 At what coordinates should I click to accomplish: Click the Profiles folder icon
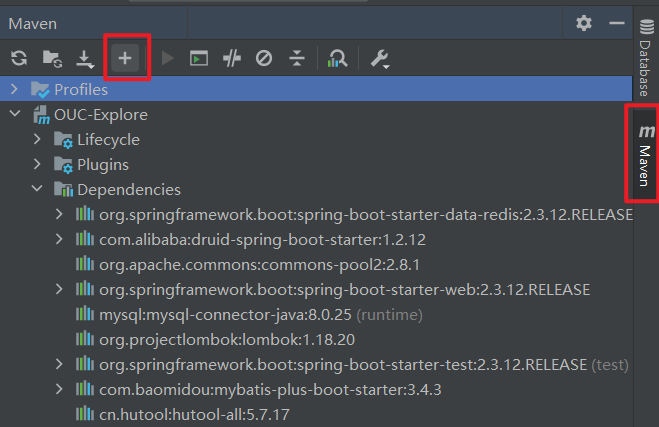[40, 89]
